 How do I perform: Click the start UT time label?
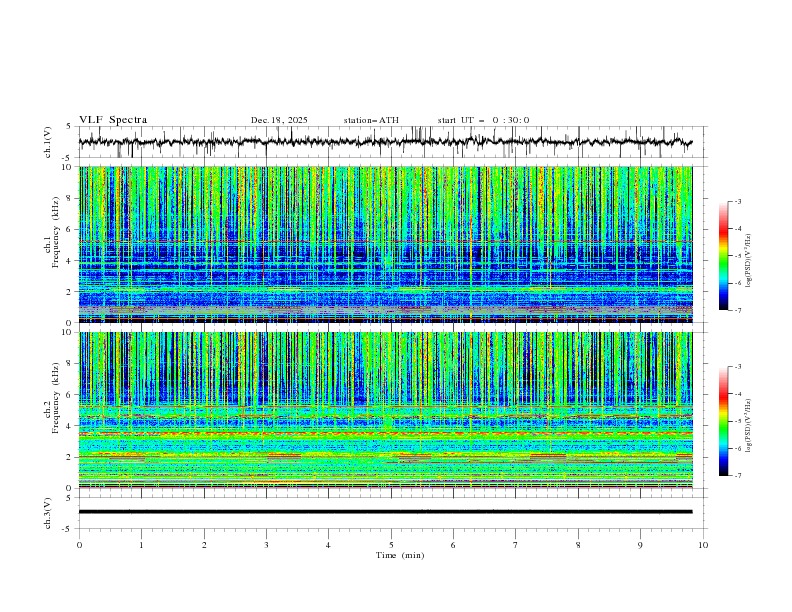[483, 120]
